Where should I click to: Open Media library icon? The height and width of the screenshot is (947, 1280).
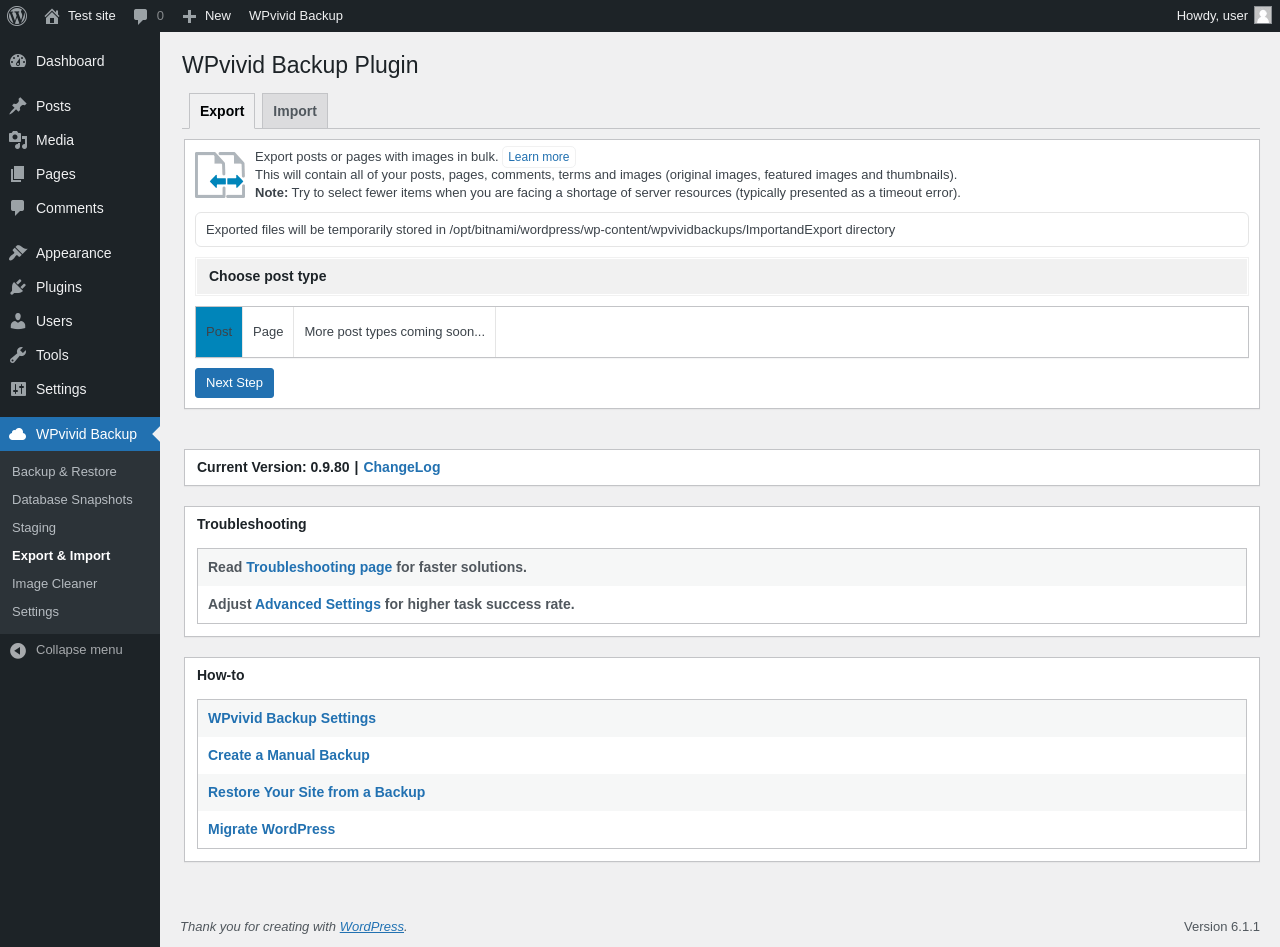(x=18, y=140)
